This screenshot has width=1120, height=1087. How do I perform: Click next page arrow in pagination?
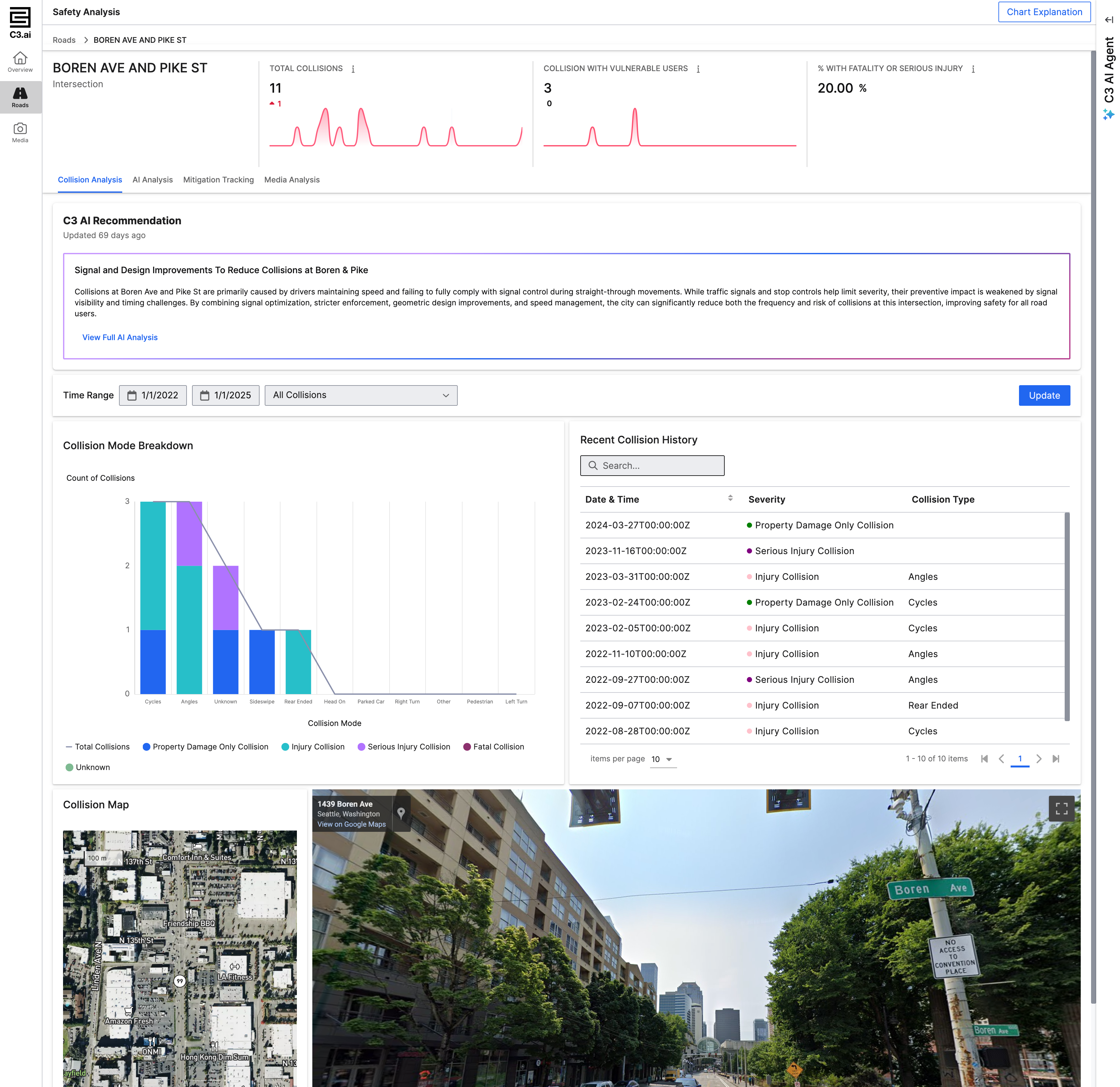1038,759
